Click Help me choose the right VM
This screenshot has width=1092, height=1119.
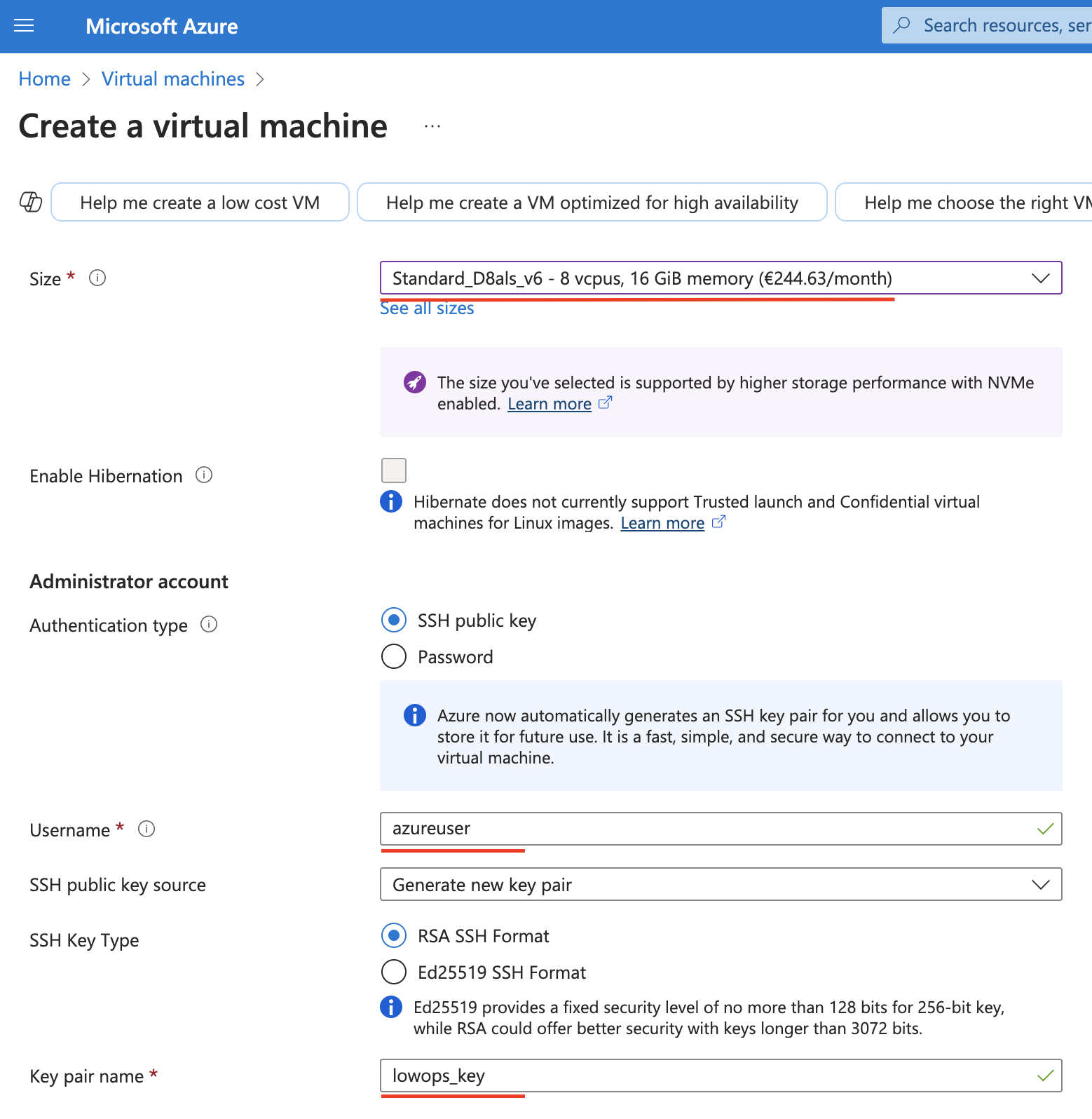[964, 202]
